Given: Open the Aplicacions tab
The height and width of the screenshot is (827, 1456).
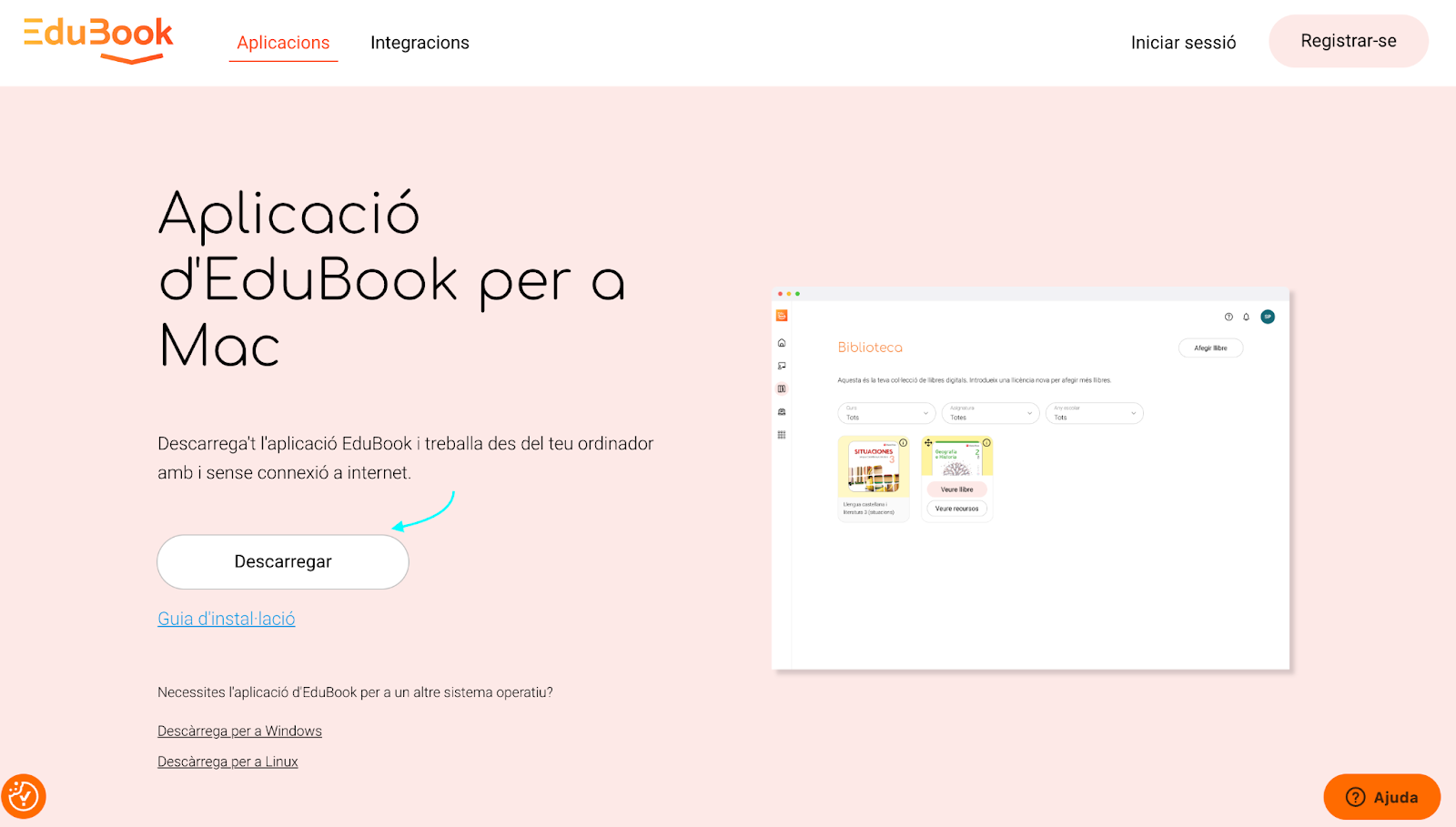Looking at the screenshot, I should point(283,43).
